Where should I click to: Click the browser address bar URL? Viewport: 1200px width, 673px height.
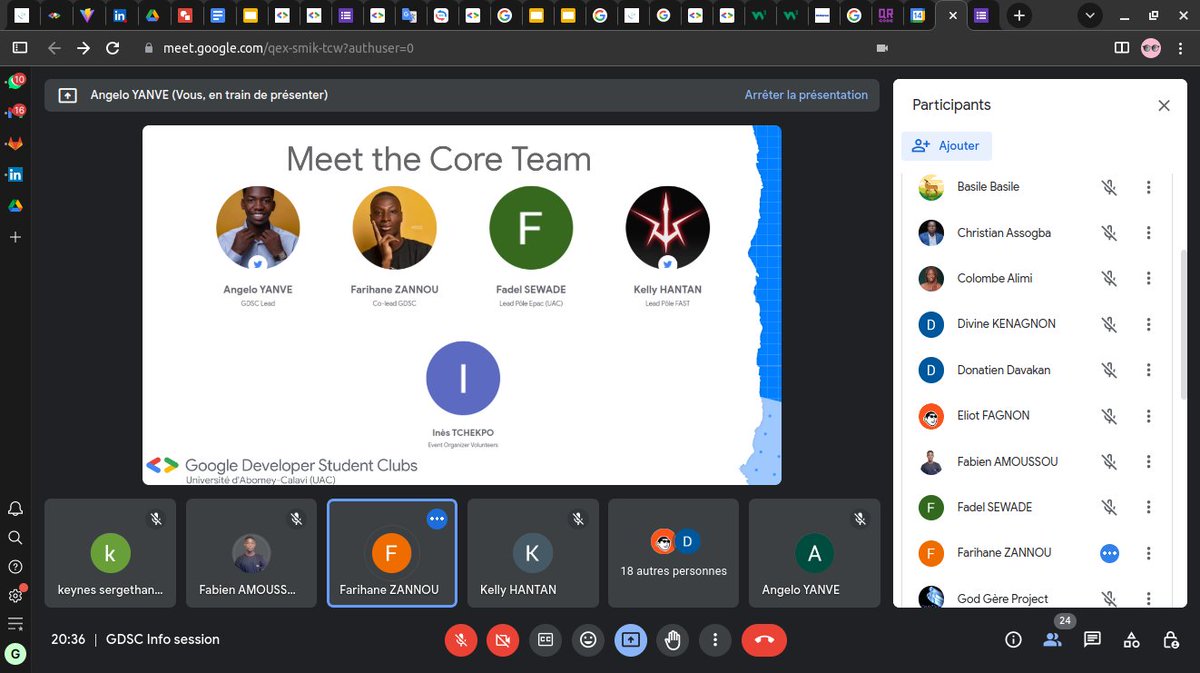(289, 48)
